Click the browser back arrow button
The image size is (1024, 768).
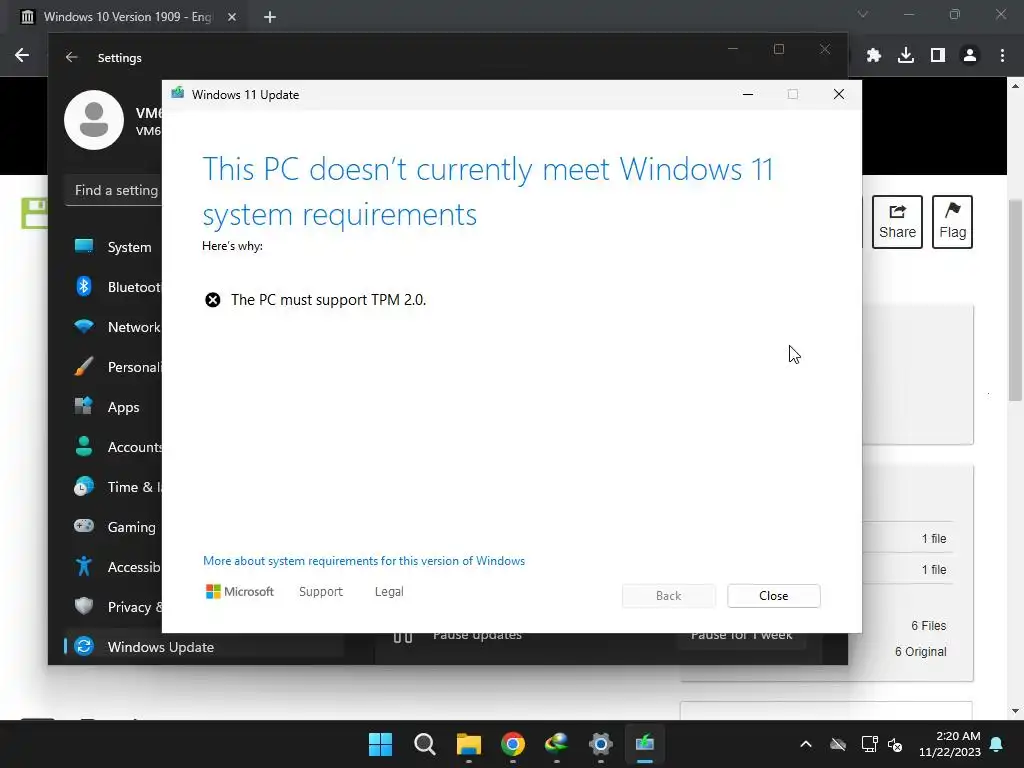click(x=22, y=56)
